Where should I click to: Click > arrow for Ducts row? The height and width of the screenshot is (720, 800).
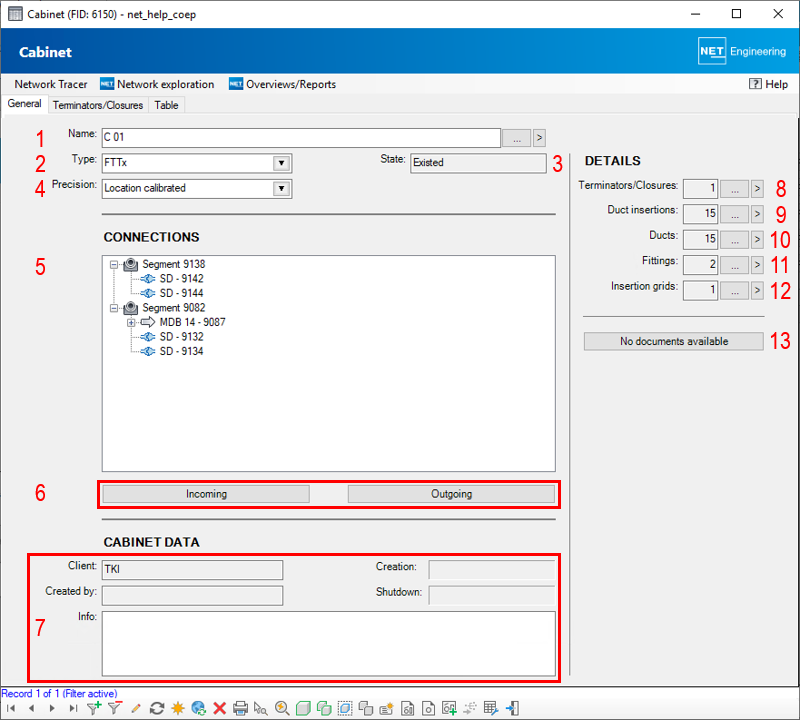tap(757, 239)
